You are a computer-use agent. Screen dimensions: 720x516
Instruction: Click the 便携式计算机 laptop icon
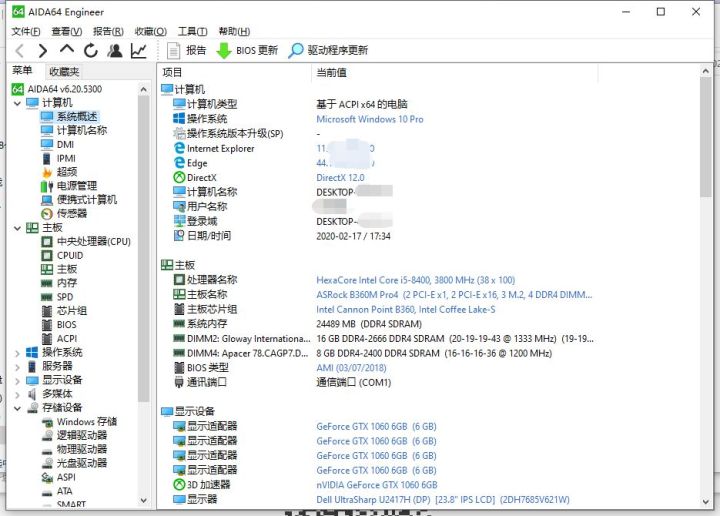(x=47, y=200)
